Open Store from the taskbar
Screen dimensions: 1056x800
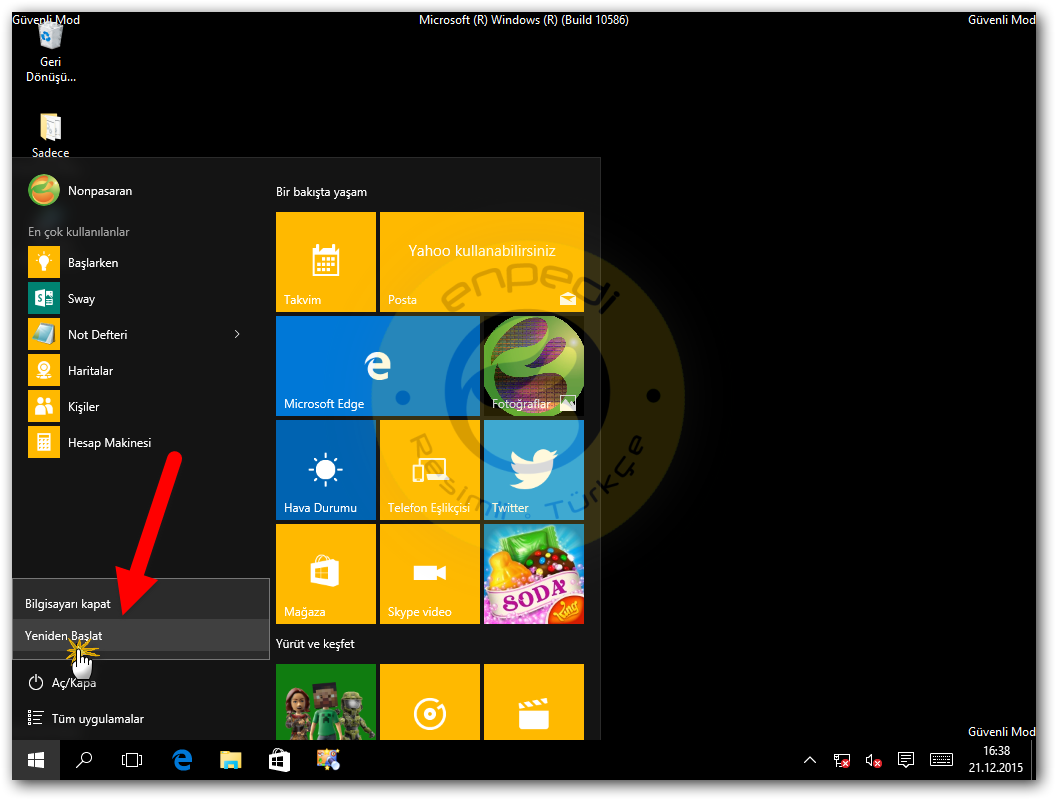(279, 760)
